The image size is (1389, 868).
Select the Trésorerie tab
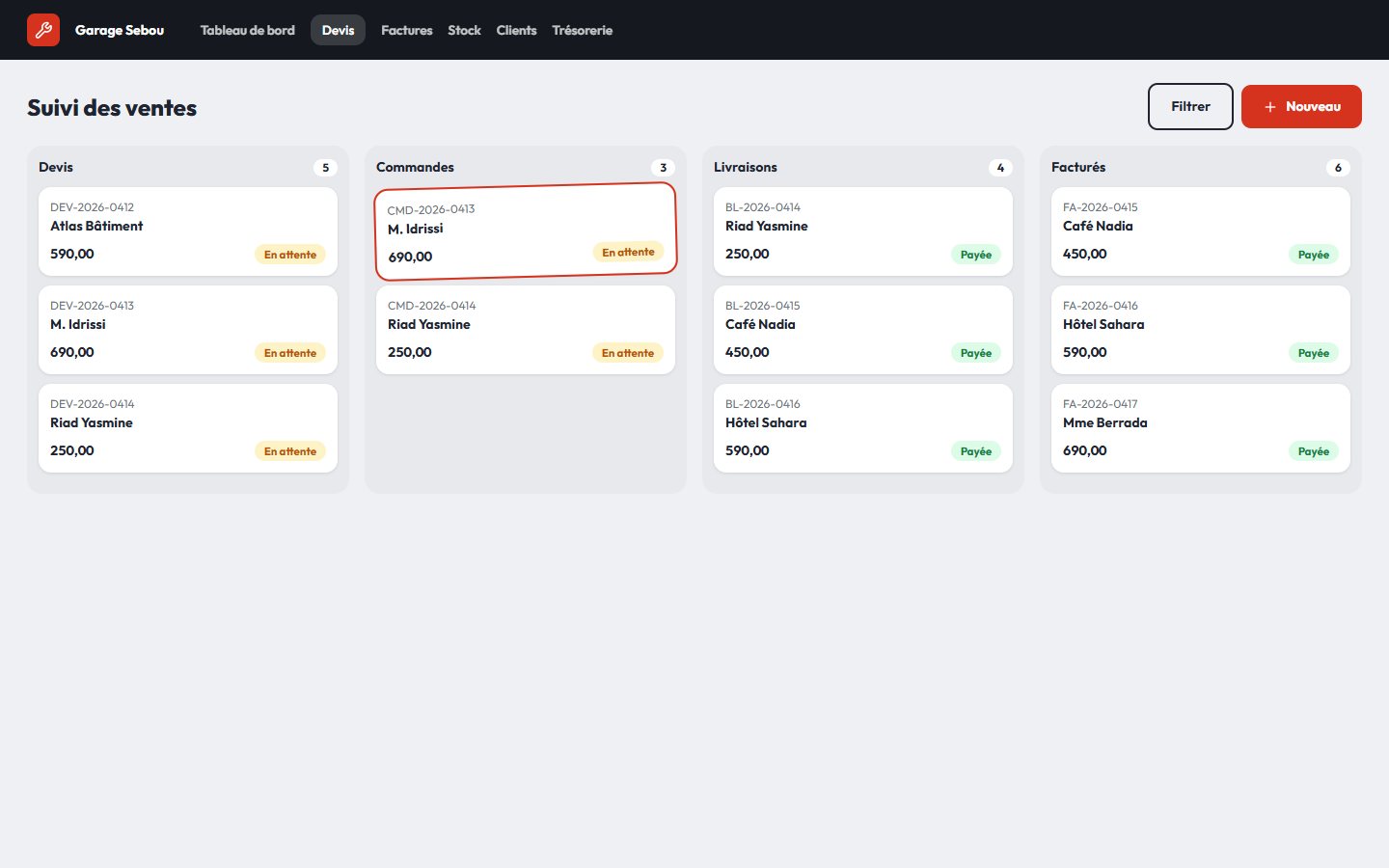point(583,30)
